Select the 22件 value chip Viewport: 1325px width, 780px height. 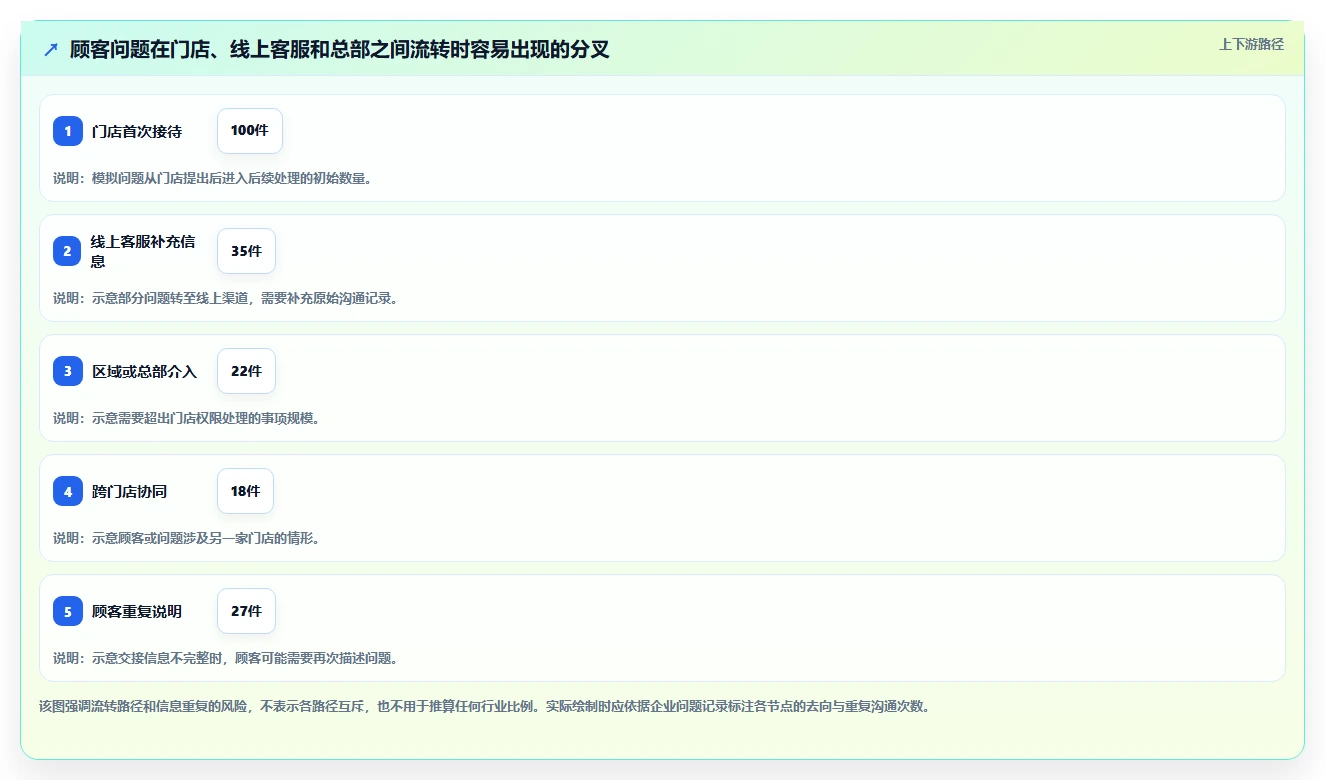tap(246, 371)
